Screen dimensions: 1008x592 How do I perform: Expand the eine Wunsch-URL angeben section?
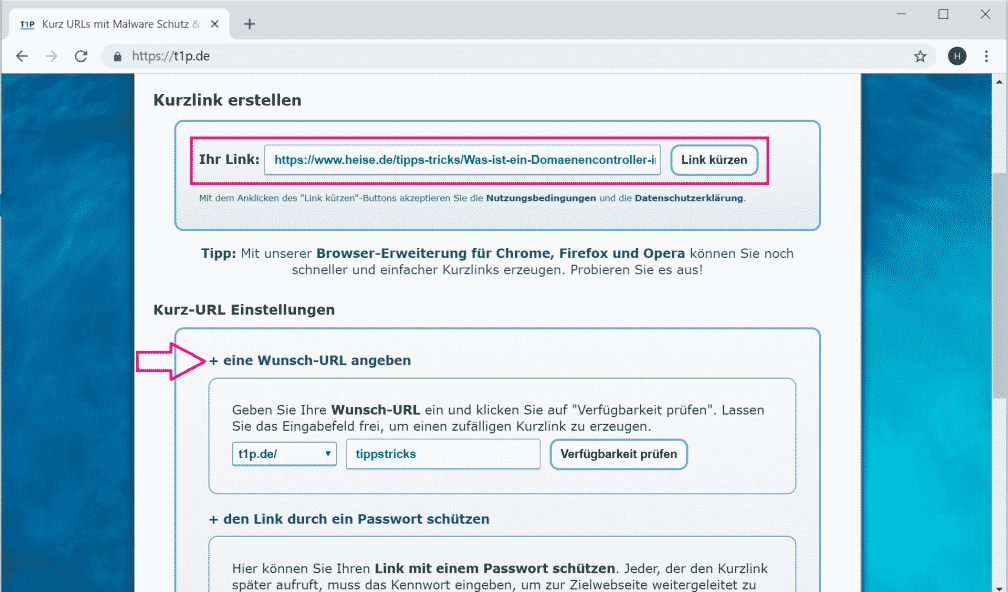310,360
